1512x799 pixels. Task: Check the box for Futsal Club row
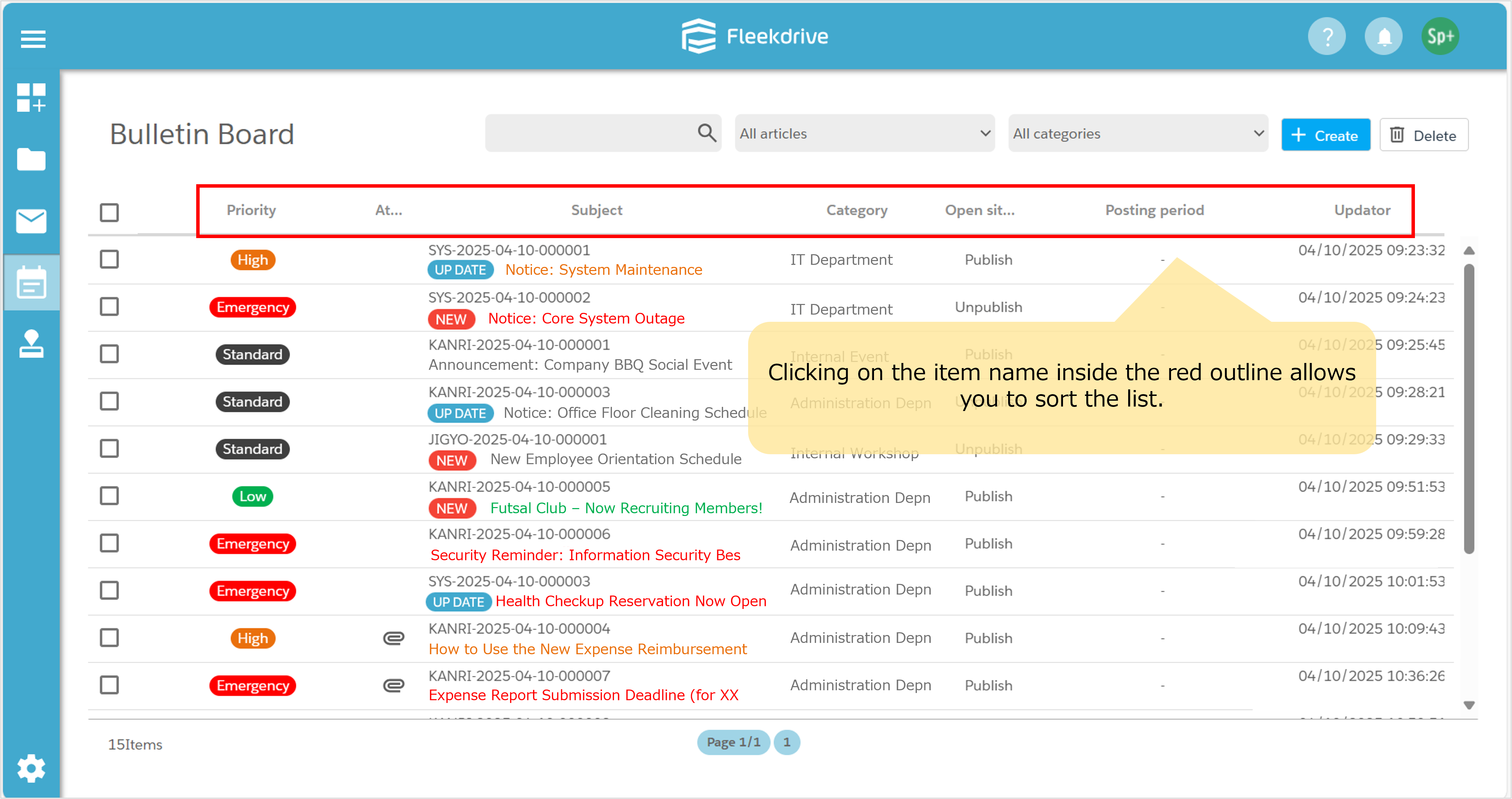[x=109, y=495]
